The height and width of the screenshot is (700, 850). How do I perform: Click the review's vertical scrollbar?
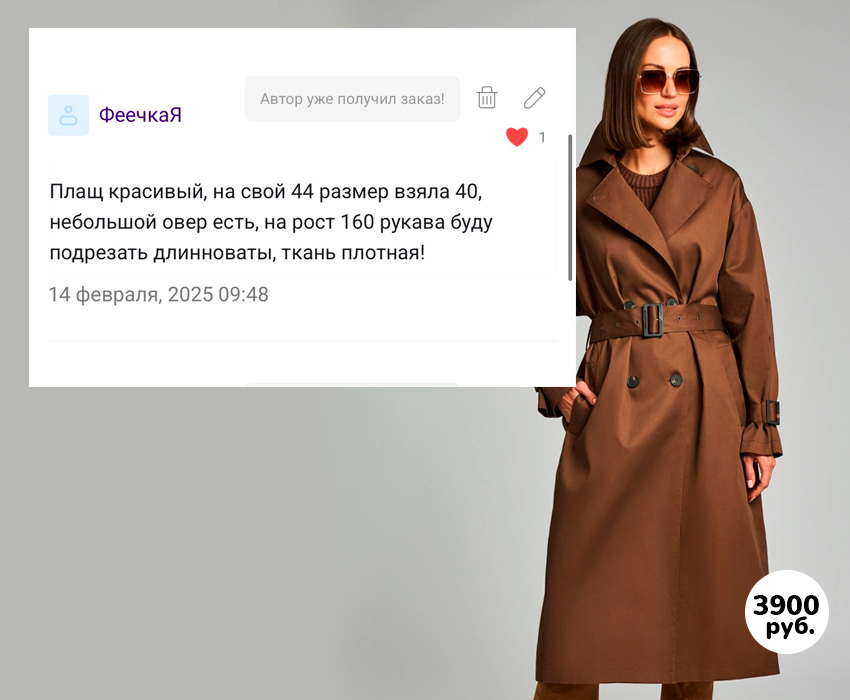pyautogui.click(x=570, y=208)
